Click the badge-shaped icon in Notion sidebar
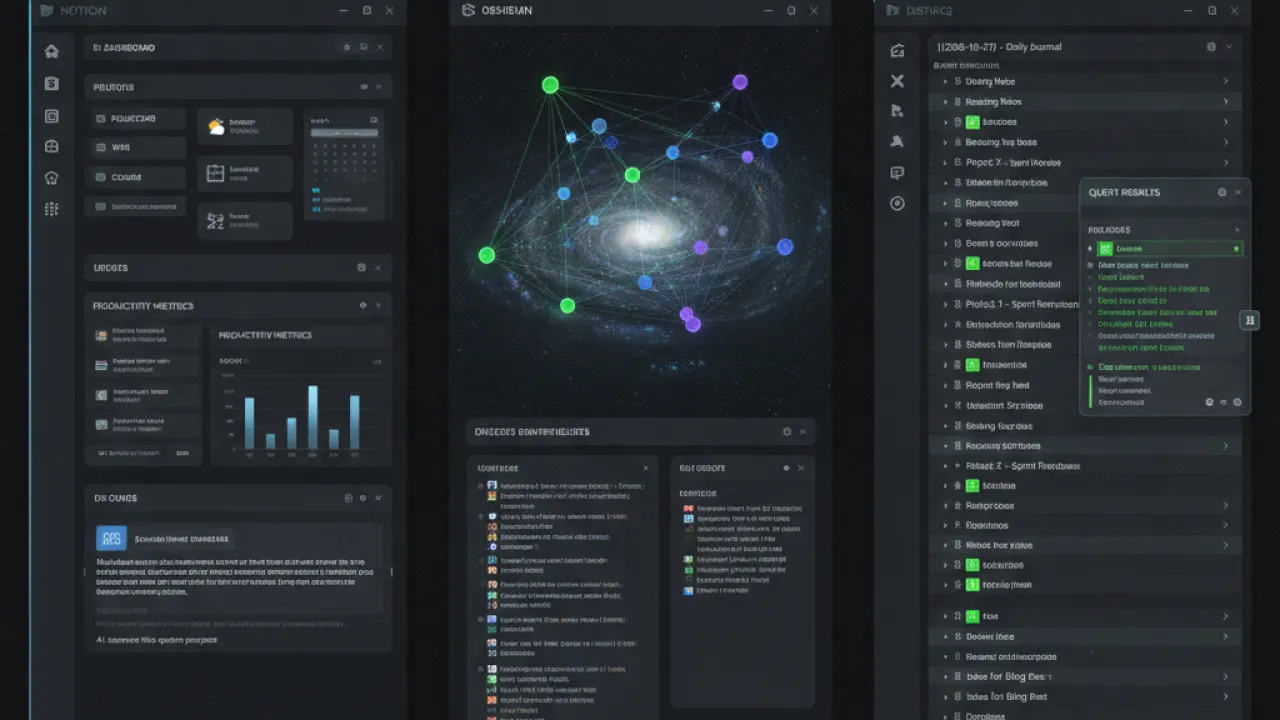The width and height of the screenshot is (1280, 720). (52, 178)
